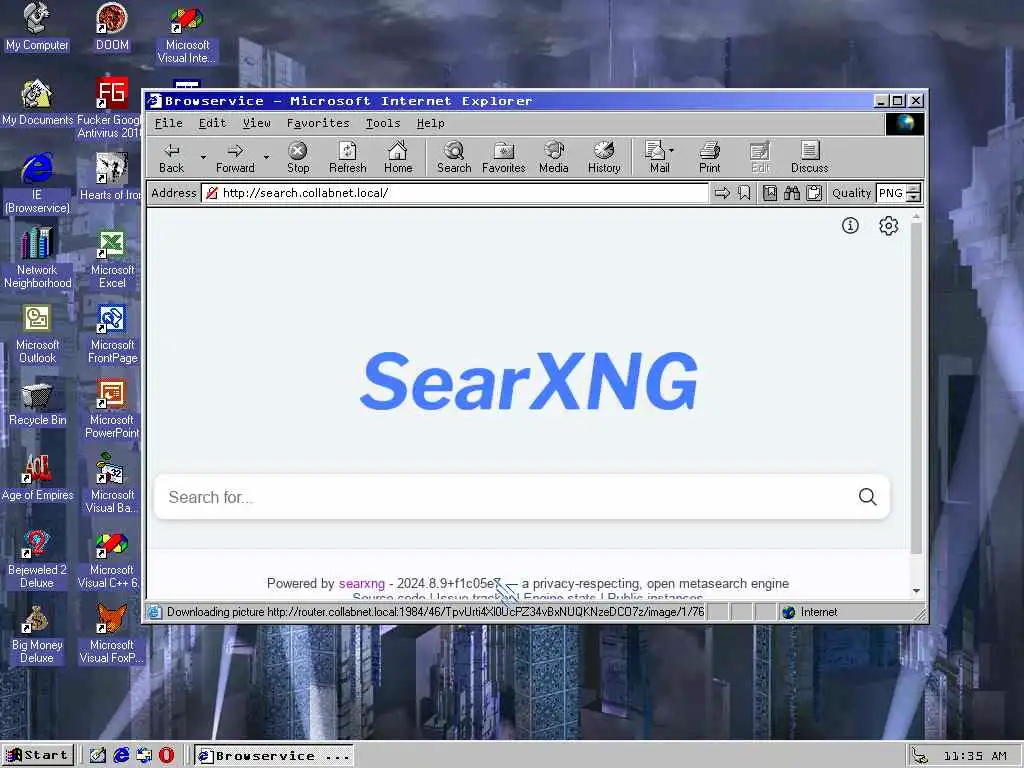Refresh the page using the Refresh icon
The width and height of the screenshot is (1024, 768).
347,158
